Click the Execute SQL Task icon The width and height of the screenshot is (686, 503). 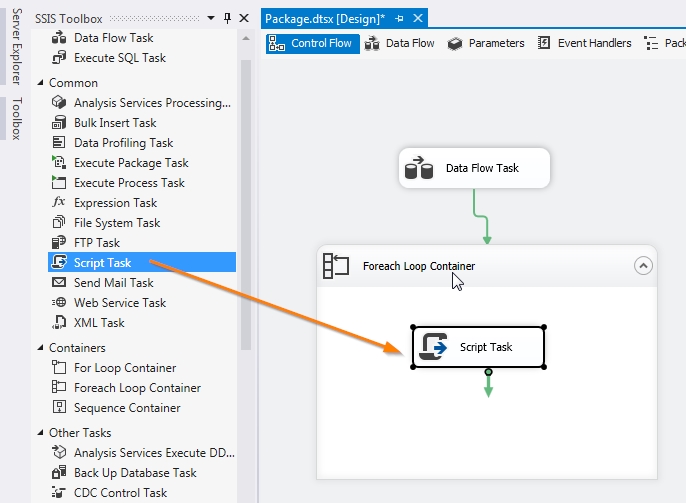point(59,58)
